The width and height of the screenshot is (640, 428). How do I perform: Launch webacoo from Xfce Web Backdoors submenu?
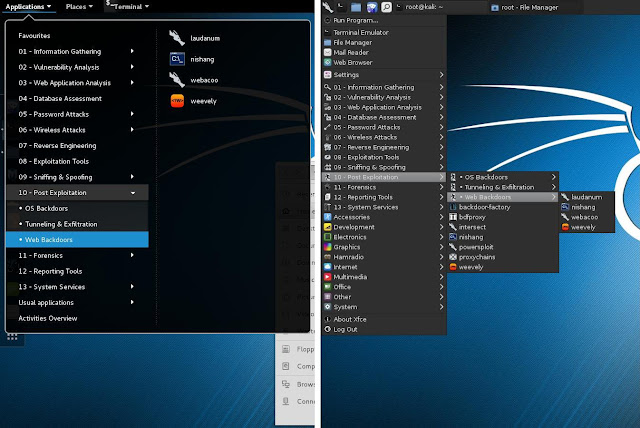tap(587, 217)
